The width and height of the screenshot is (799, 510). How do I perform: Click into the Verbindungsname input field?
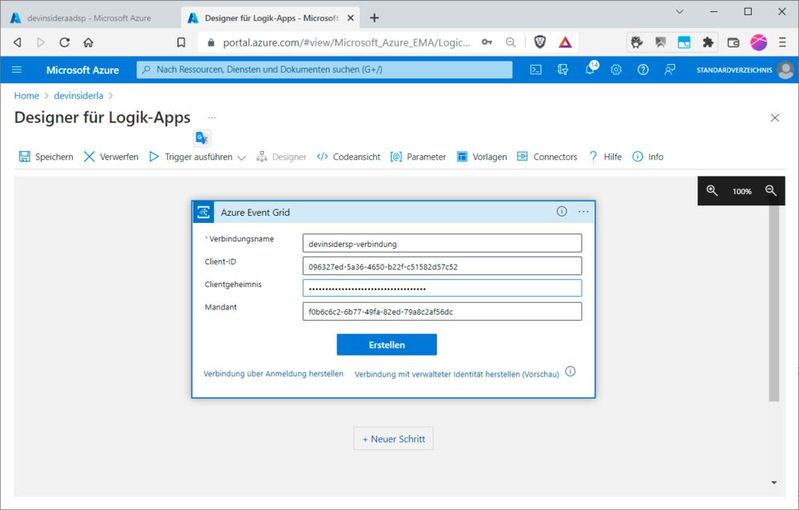click(x=442, y=243)
